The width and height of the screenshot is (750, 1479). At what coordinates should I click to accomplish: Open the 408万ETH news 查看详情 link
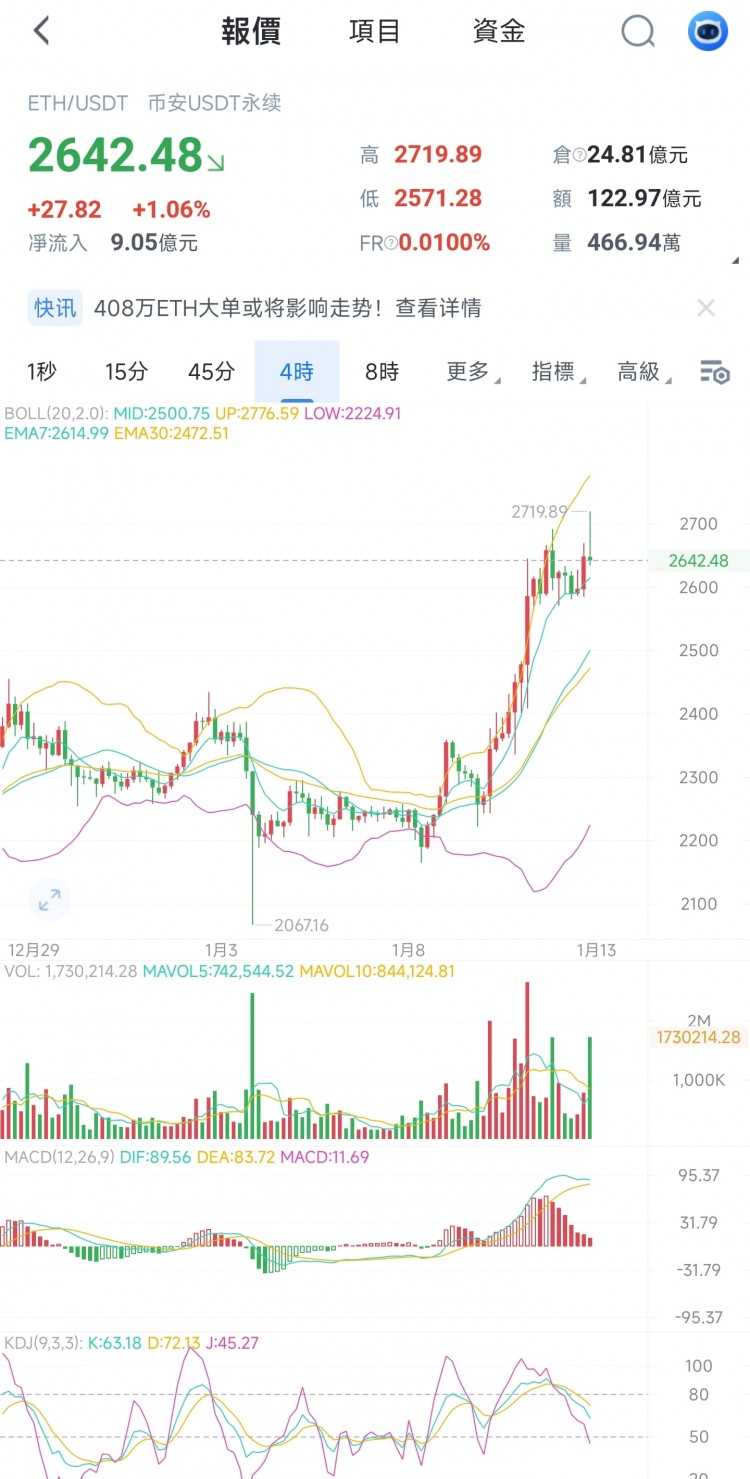tap(438, 308)
